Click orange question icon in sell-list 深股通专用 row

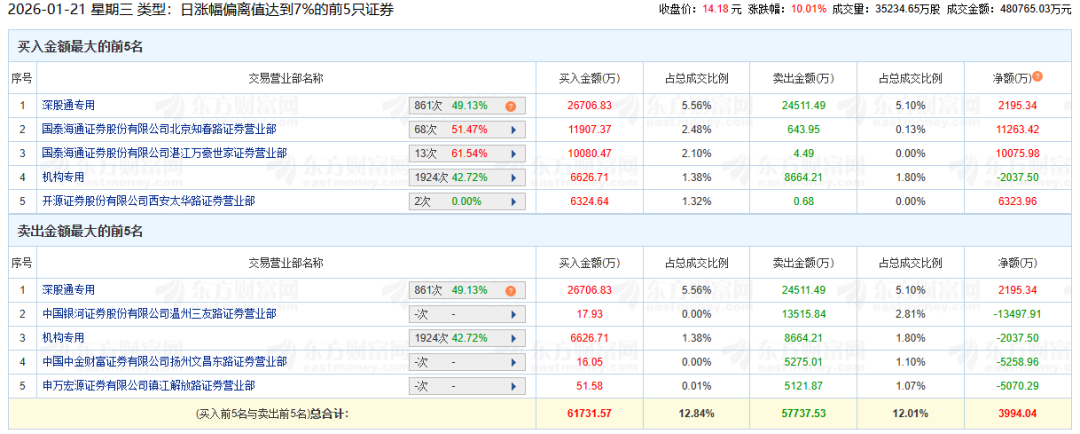point(510,290)
